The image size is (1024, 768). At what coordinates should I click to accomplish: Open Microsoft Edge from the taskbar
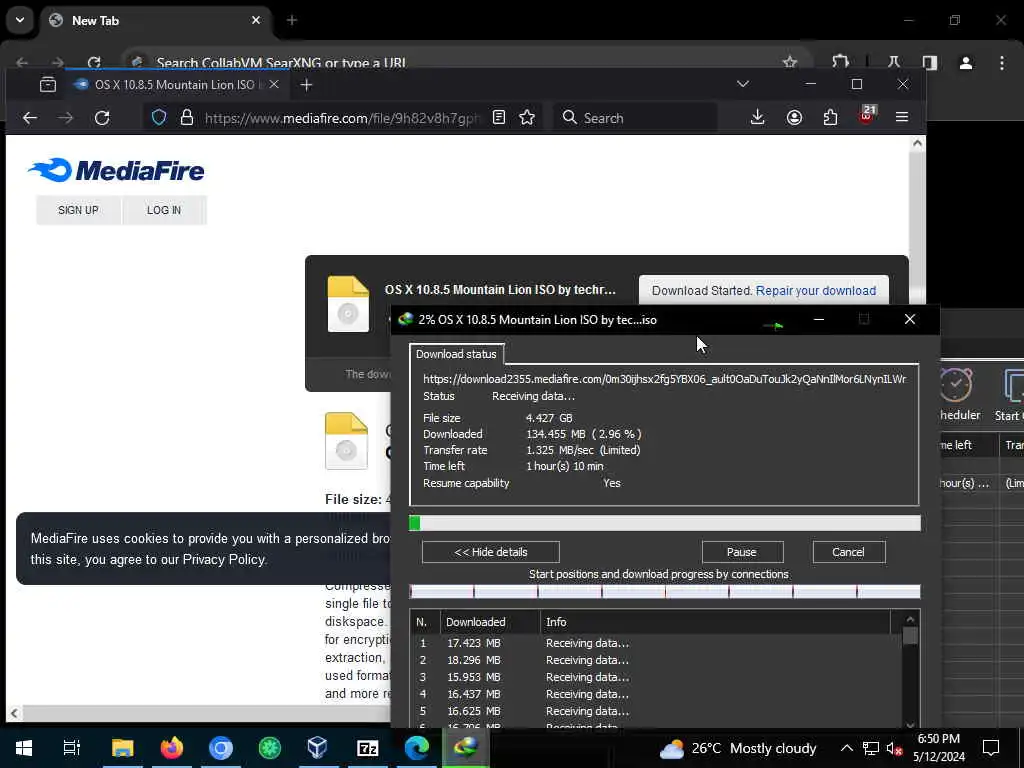pos(416,748)
